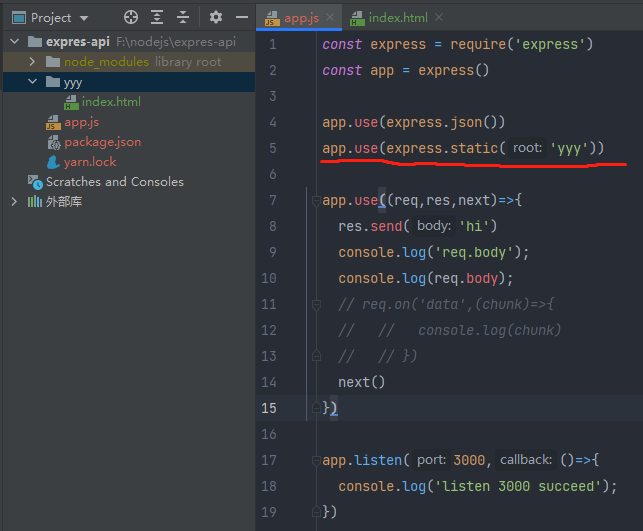Screen dimensions: 643x531
Task: Click the package.json file icon
Action: point(54,142)
